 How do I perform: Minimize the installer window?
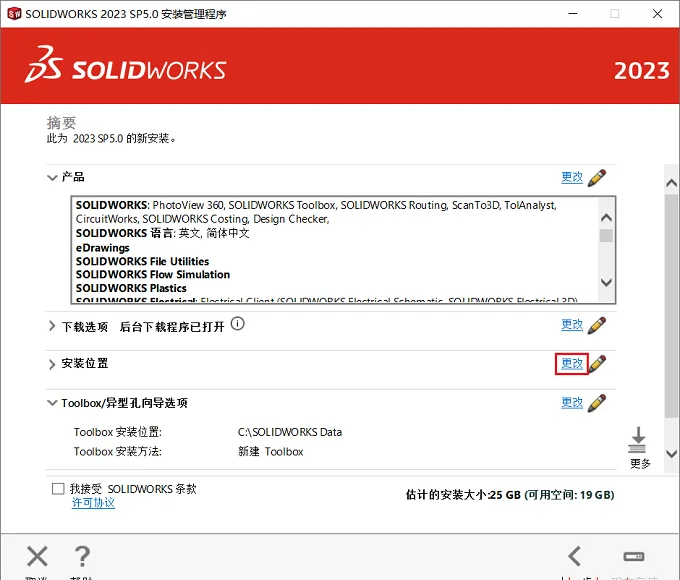click(573, 14)
